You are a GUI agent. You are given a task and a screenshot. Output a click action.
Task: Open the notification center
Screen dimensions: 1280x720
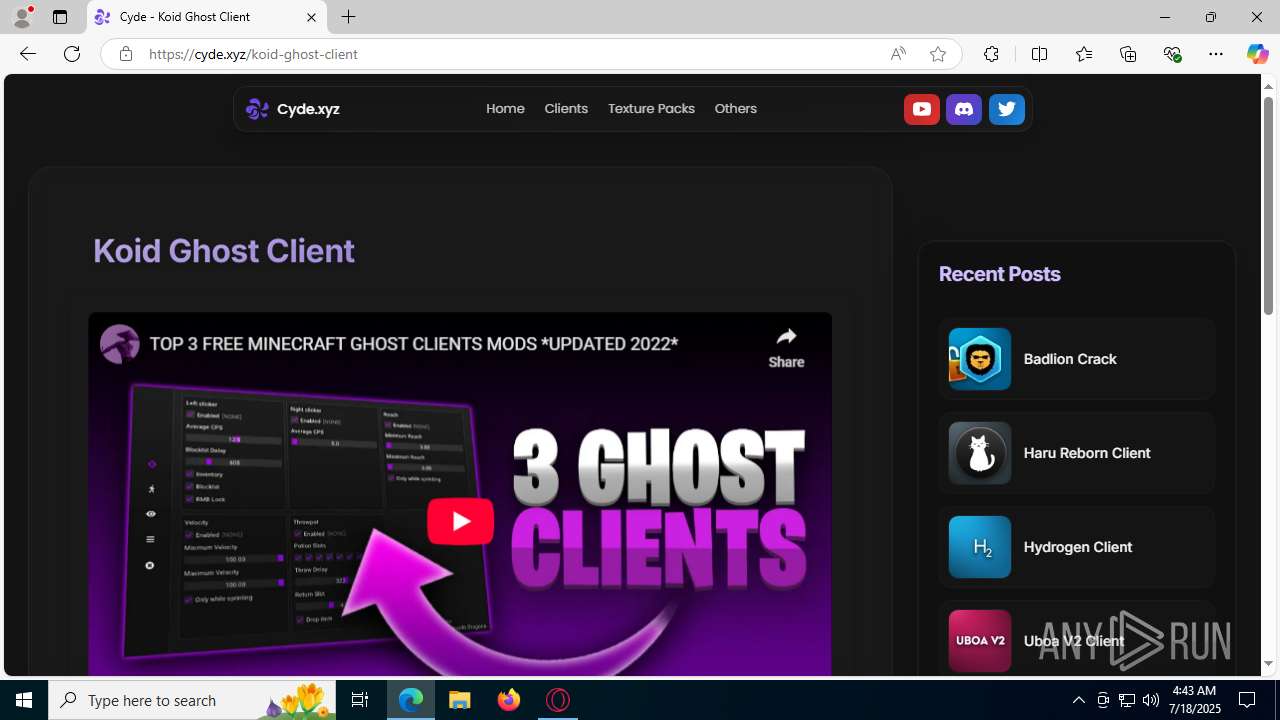pyautogui.click(x=1247, y=700)
